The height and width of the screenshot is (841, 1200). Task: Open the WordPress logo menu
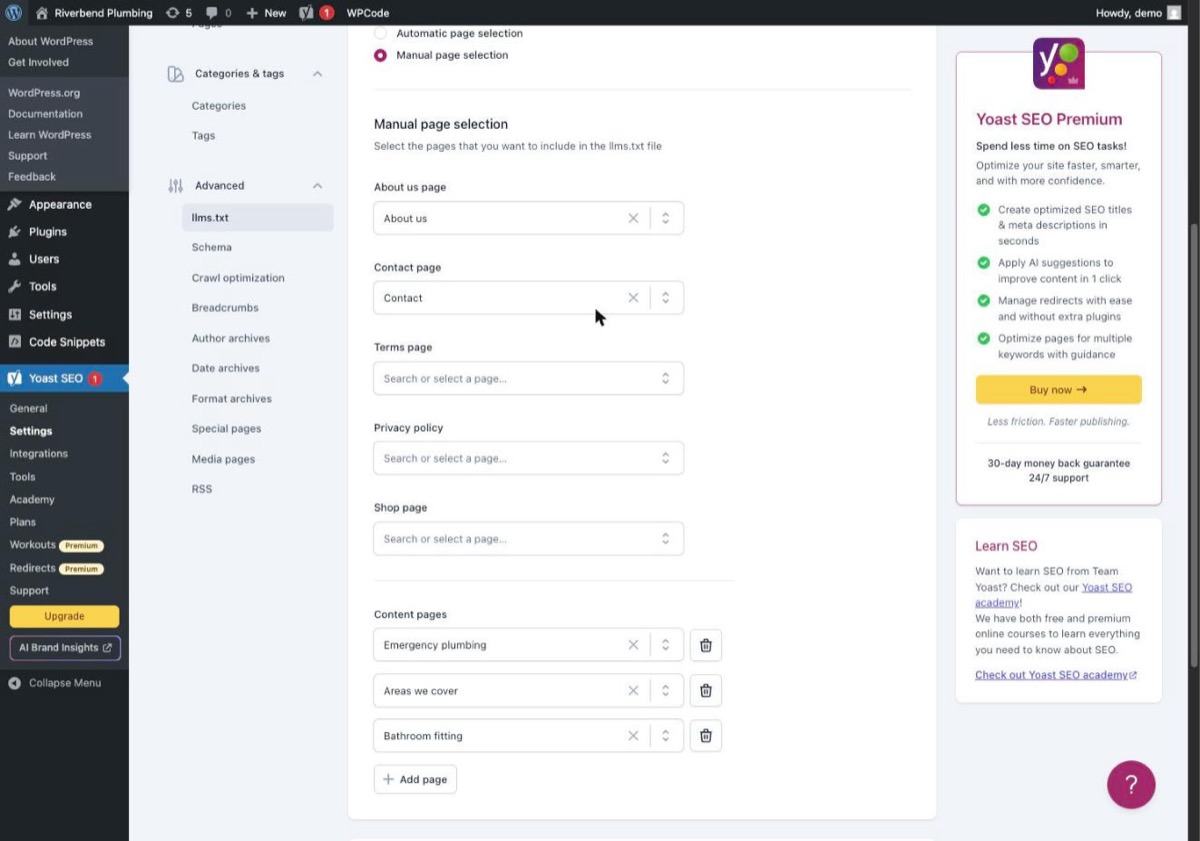[x=14, y=13]
